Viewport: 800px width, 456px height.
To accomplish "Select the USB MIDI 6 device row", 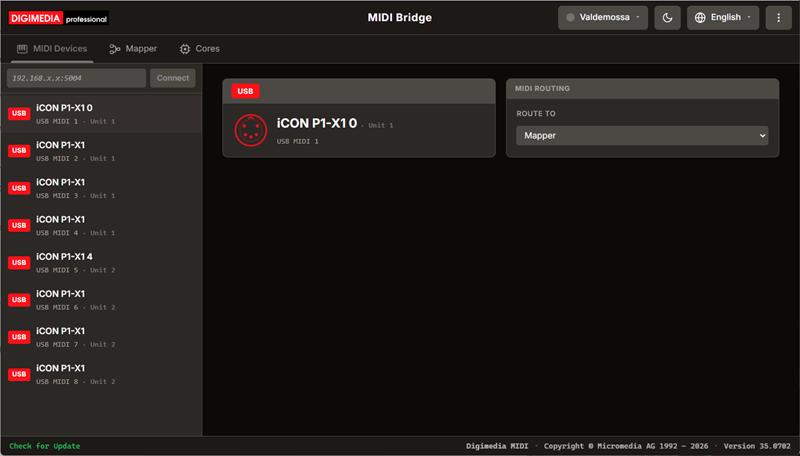I will (x=102, y=300).
